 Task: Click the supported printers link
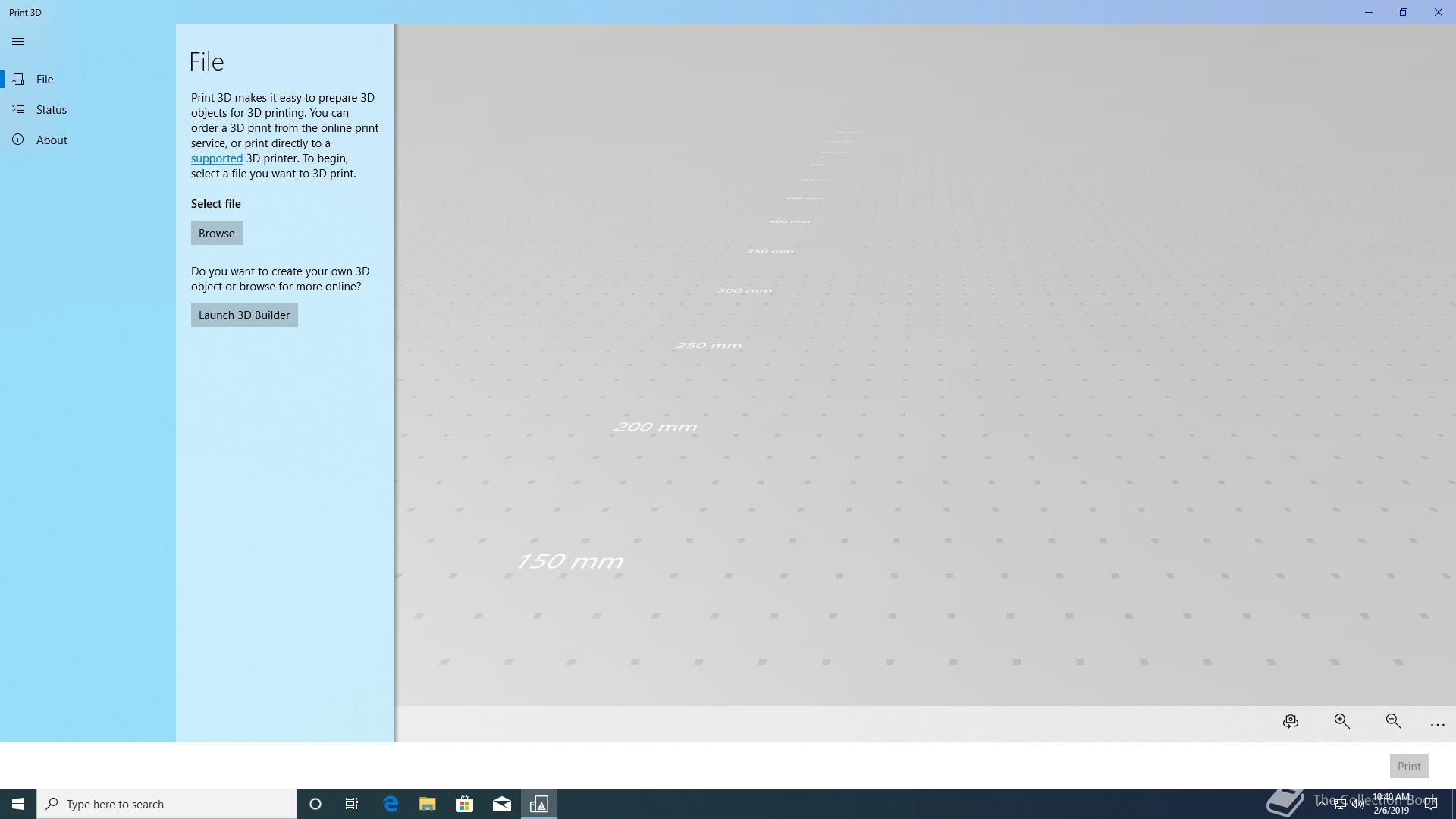(x=217, y=158)
